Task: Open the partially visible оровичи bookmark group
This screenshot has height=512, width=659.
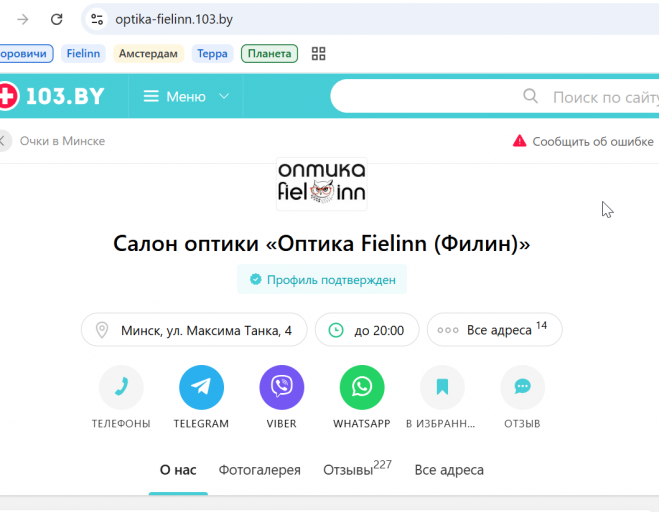Action: pyautogui.click(x=26, y=54)
